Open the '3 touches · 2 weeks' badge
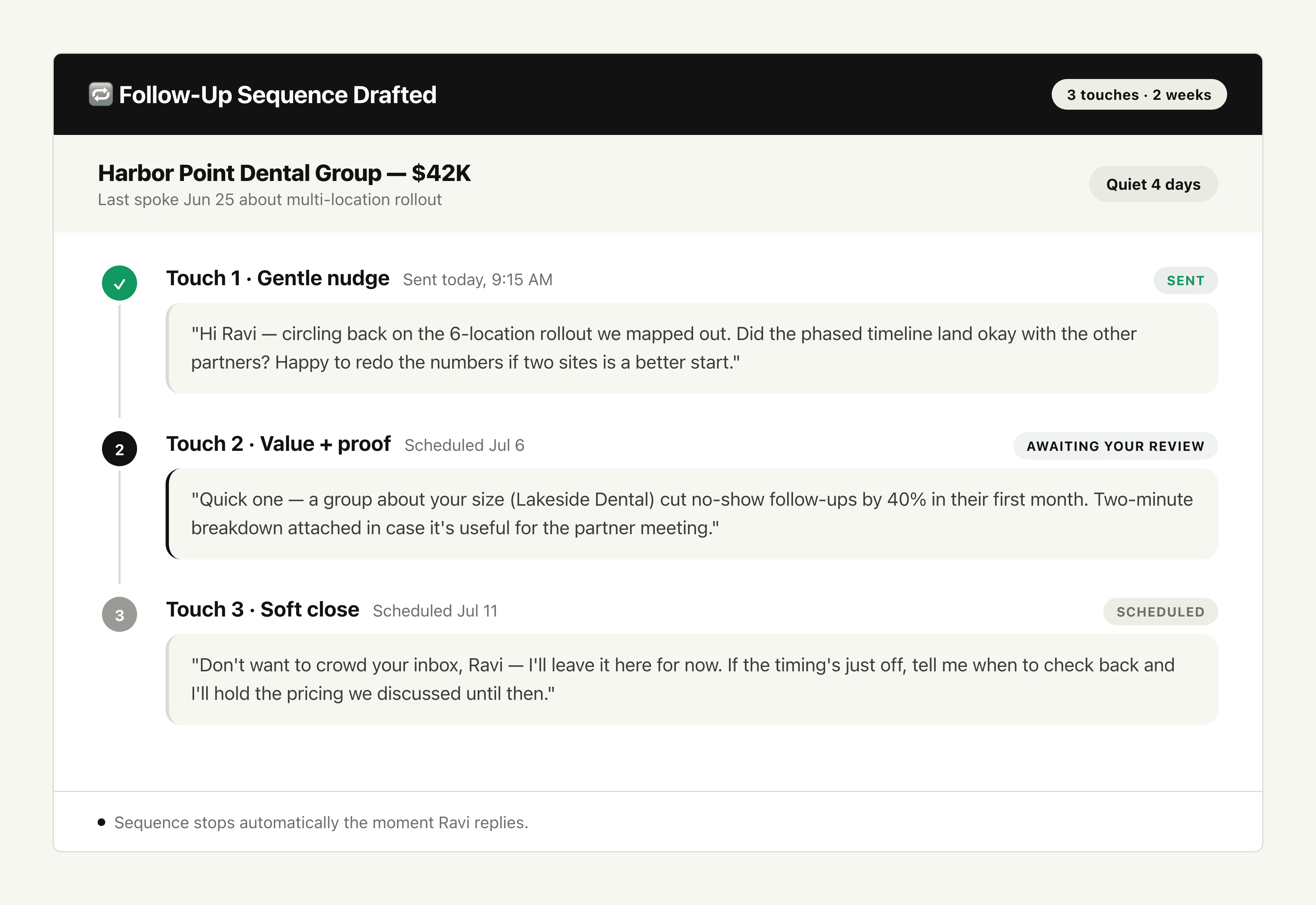The width and height of the screenshot is (1316, 905). pyautogui.click(x=1139, y=94)
